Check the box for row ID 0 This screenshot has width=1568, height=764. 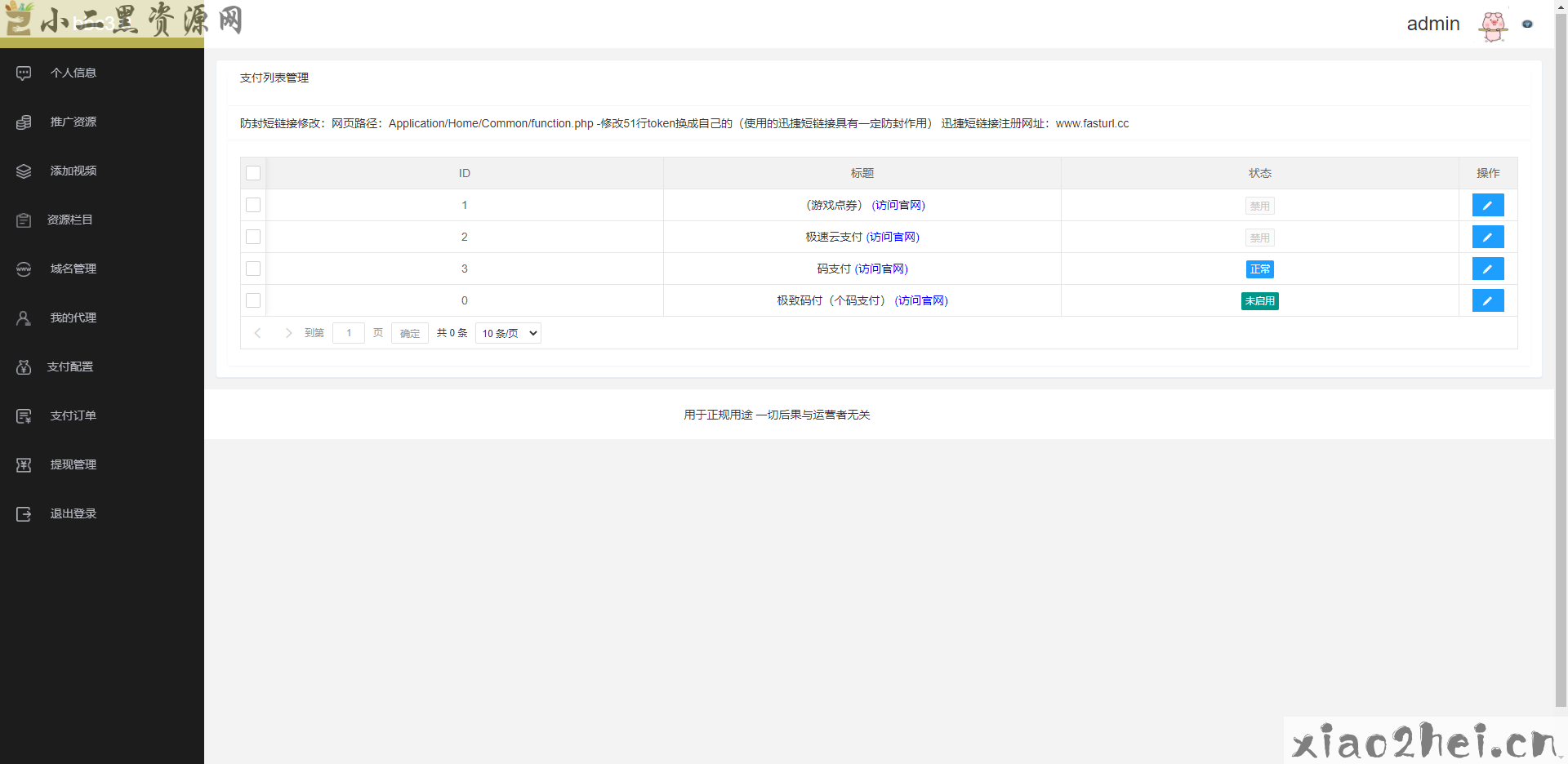[x=253, y=300]
